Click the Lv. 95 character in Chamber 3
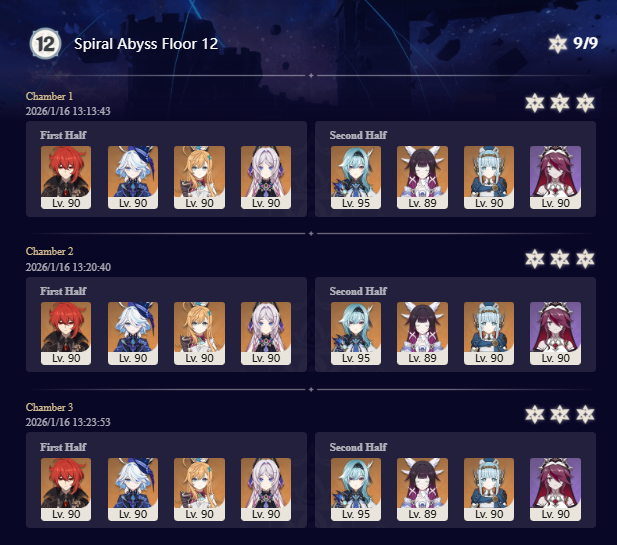Image resolution: width=617 pixels, height=545 pixels. point(356,489)
